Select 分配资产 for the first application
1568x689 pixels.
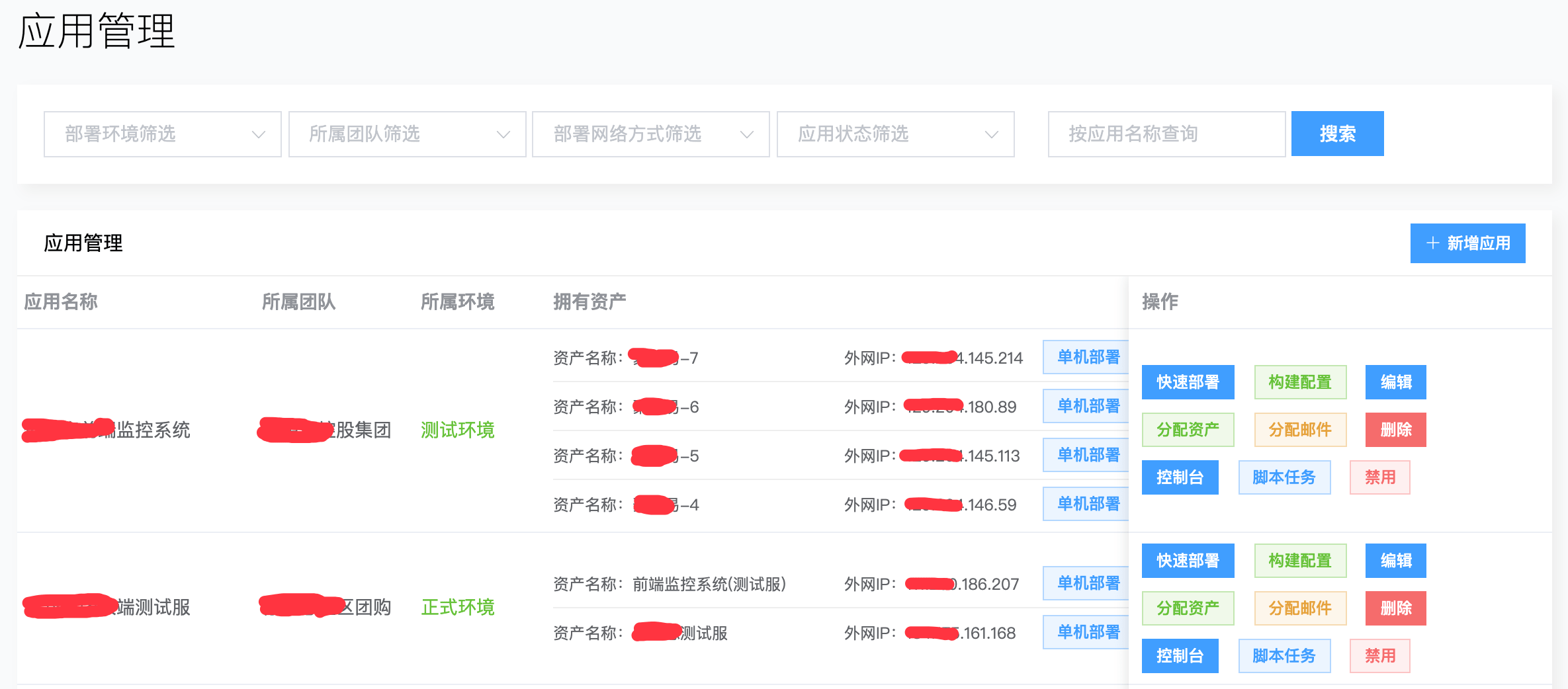point(1188,430)
